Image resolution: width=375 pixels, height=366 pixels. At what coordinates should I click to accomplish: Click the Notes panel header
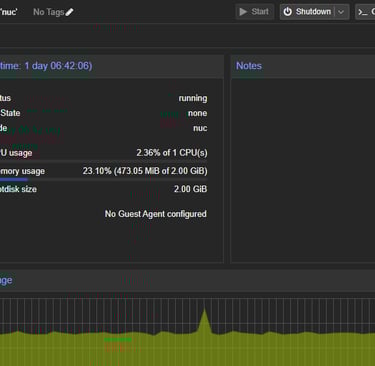(x=303, y=66)
